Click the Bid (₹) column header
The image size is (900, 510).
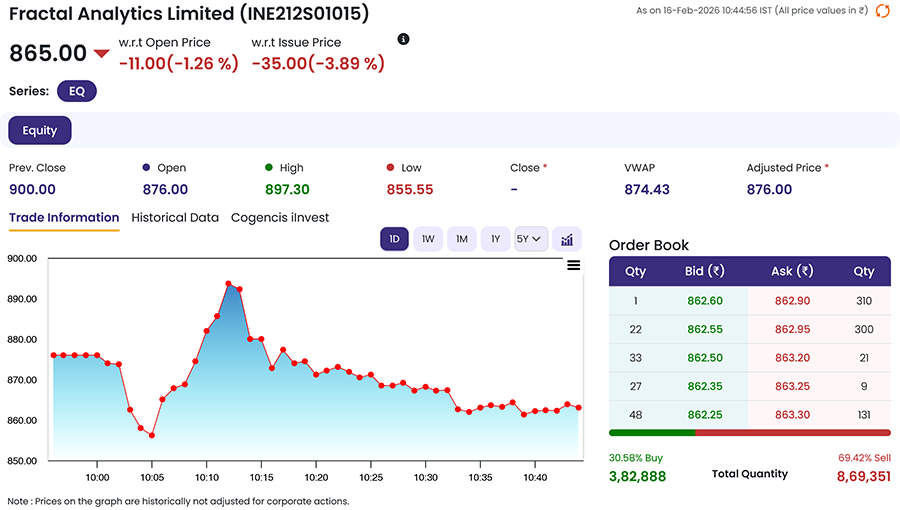pos(705,271)
